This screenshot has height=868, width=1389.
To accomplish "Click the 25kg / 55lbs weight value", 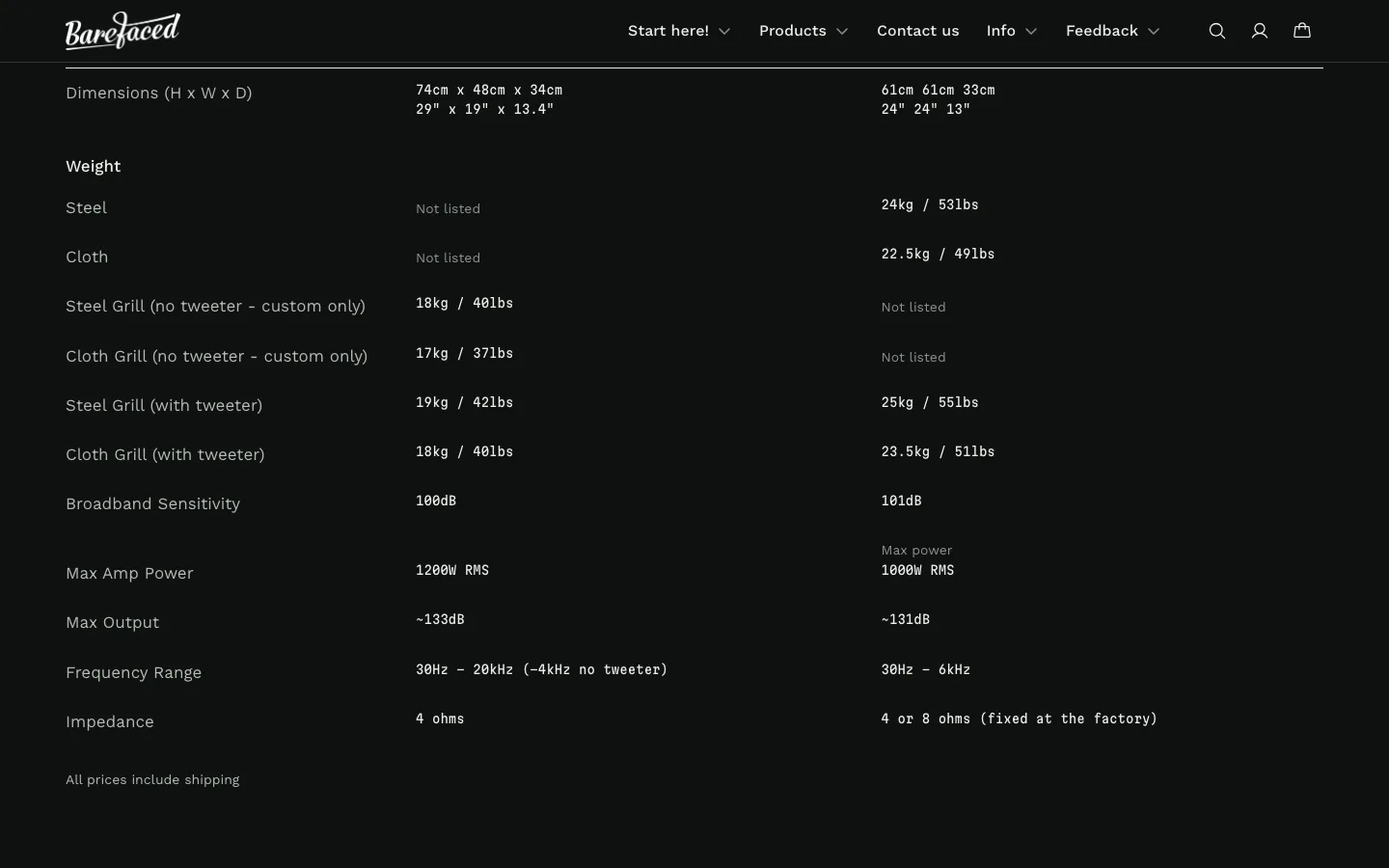I will [x=930, y=402].
